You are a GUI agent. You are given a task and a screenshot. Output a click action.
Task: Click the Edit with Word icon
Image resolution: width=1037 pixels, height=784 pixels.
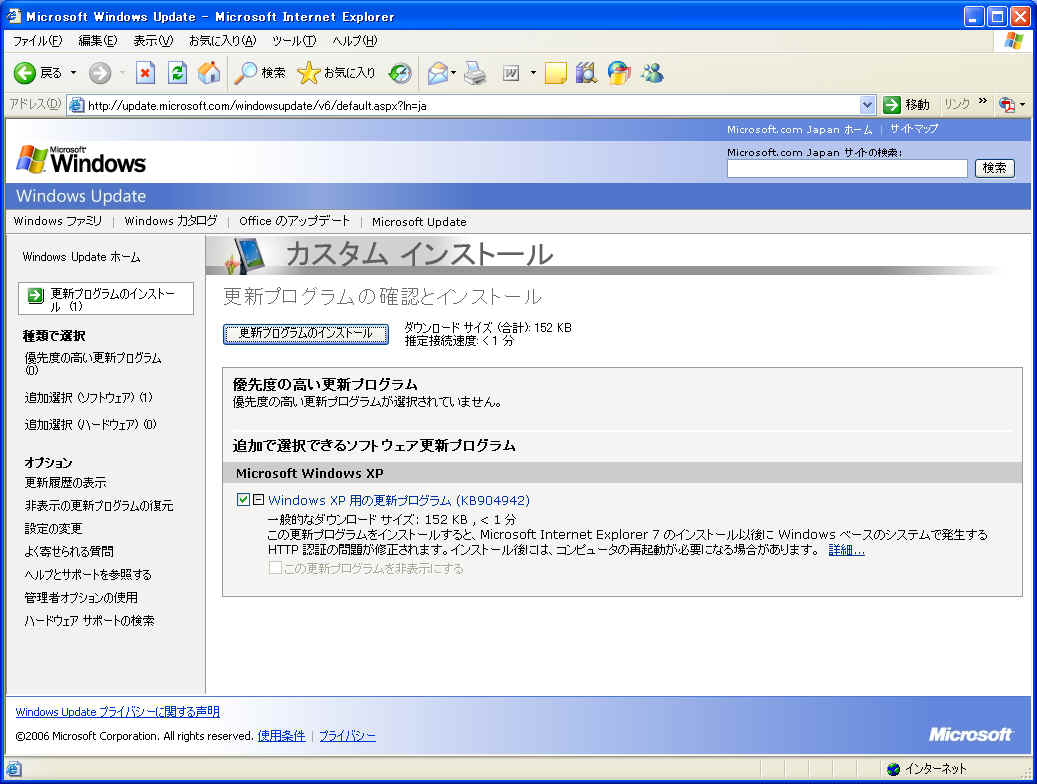tap(511, 73)
